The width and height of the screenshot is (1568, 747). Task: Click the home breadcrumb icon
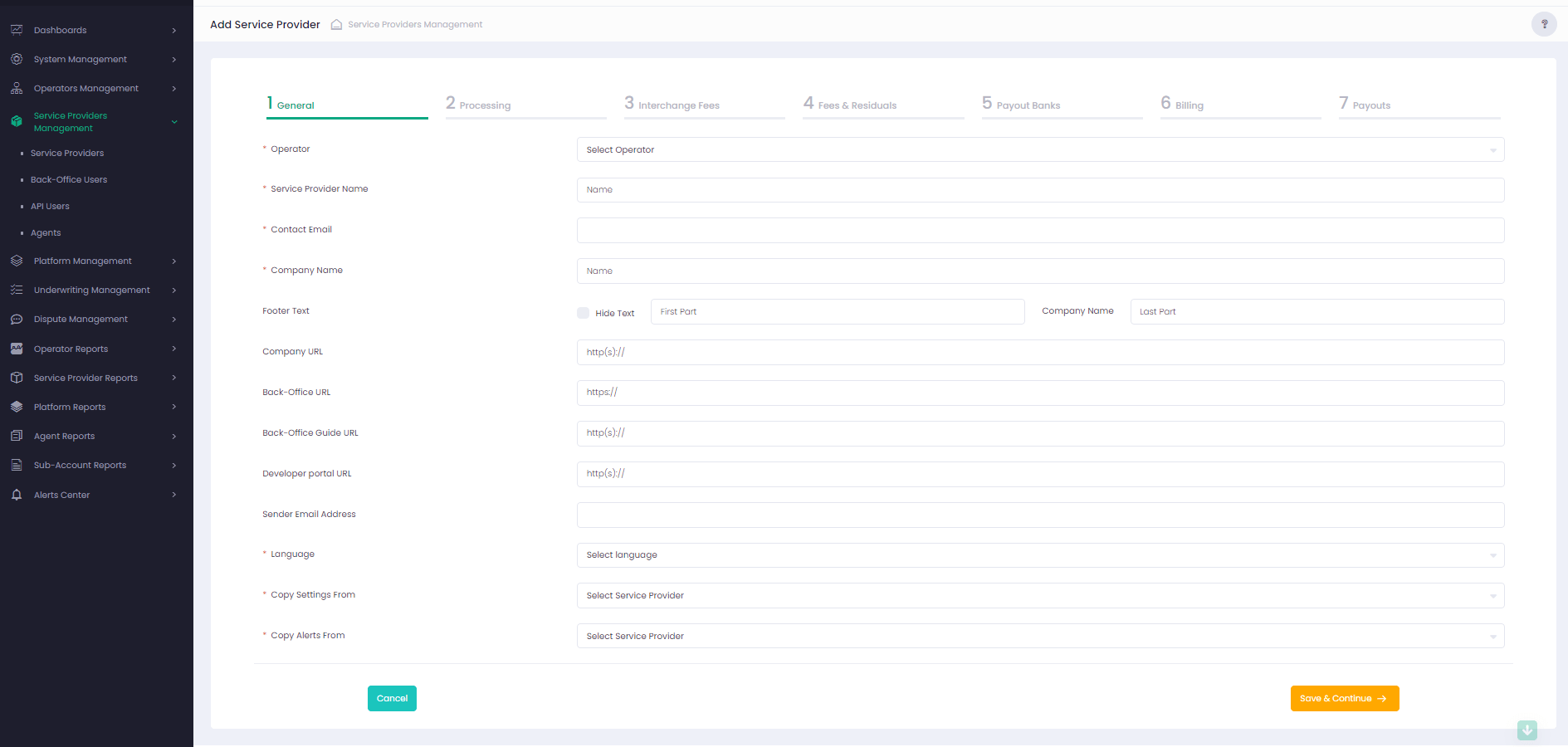tap(336, 25)
